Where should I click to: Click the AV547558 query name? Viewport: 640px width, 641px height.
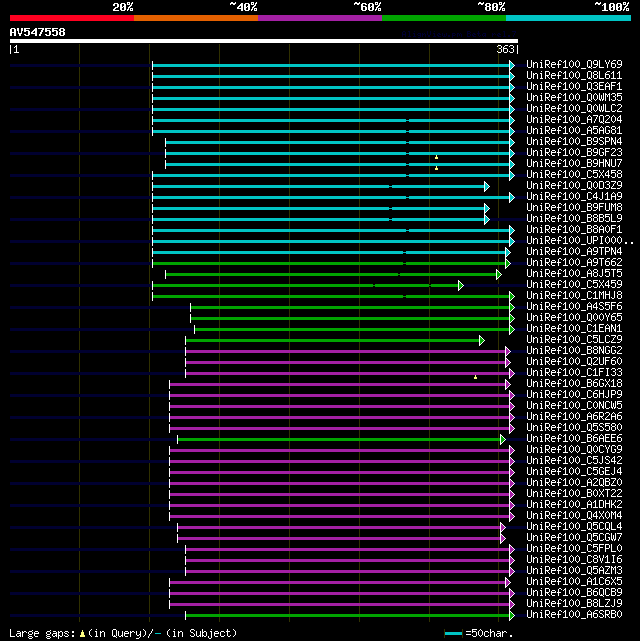tap(37, 32)
